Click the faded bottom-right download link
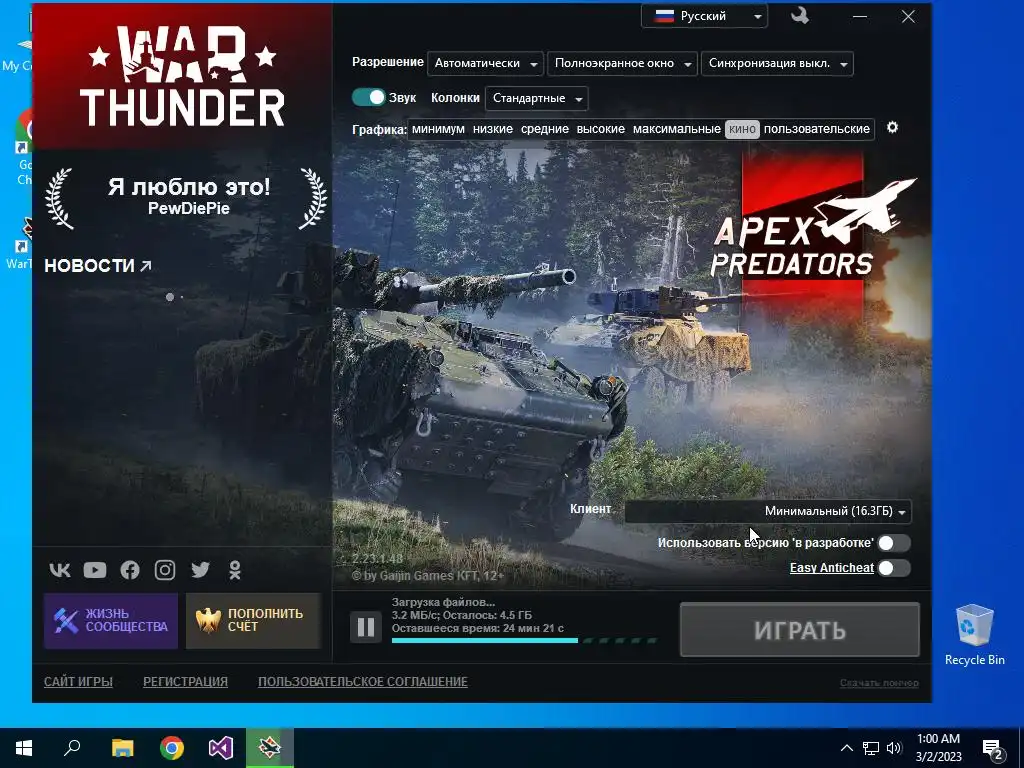This screenshot has height=768, width=1024. tap(879, 683)
